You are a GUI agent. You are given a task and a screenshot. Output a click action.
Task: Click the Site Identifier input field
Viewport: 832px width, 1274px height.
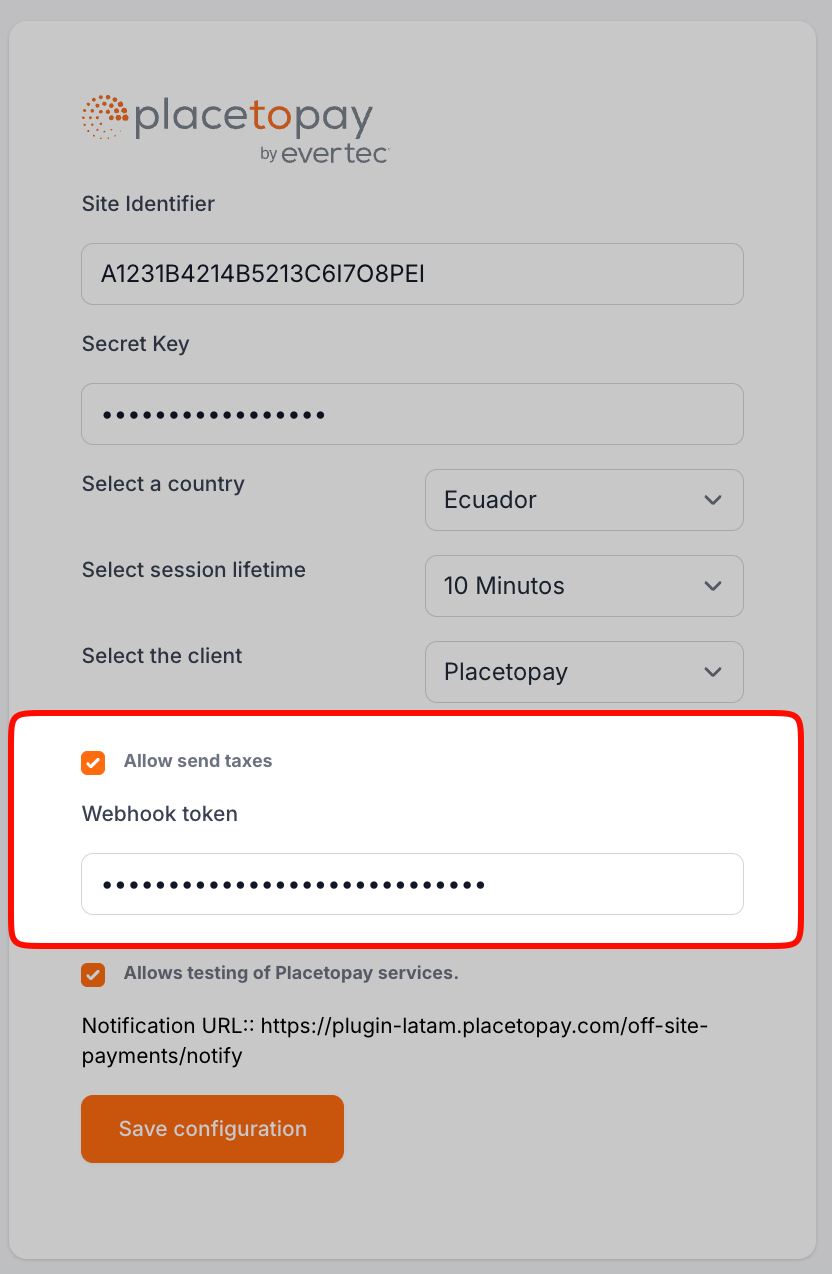point(412,274)
